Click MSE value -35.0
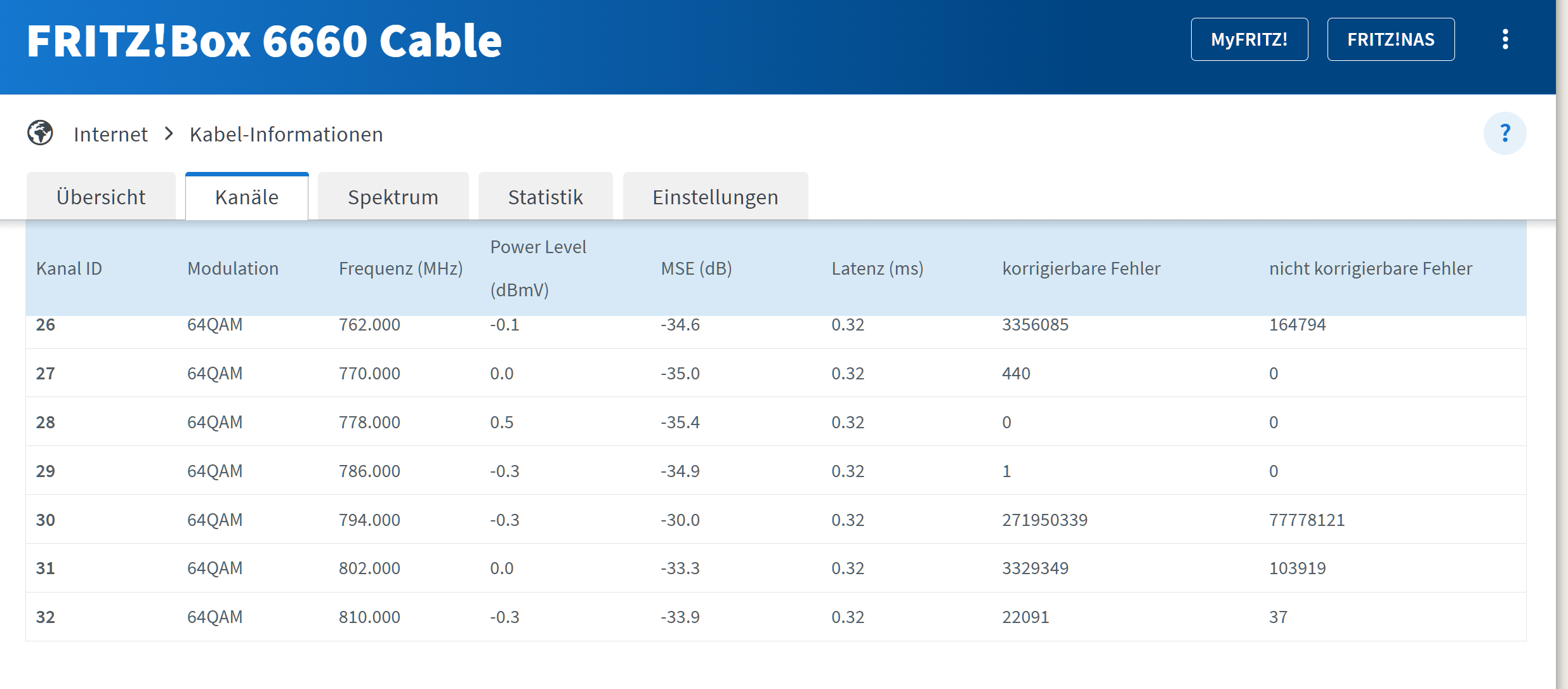1568x689 pixels. (680, 373)
